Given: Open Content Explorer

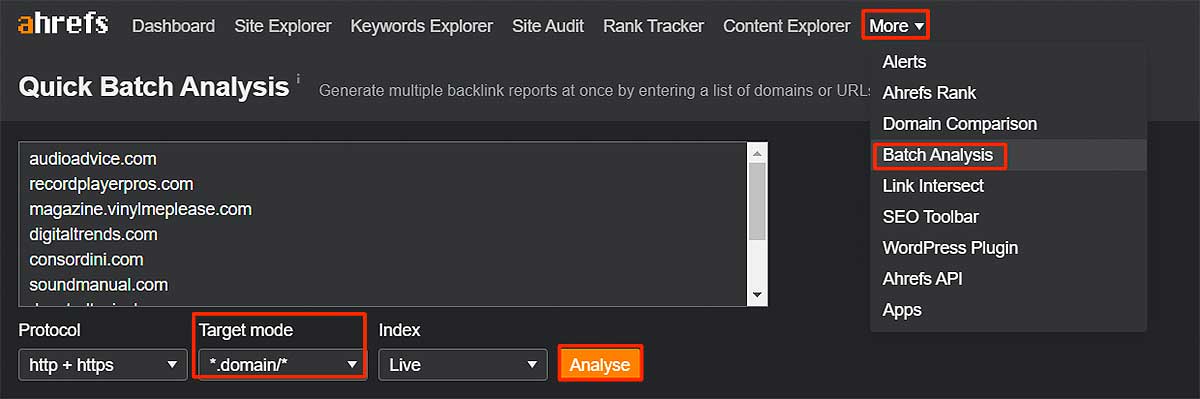Looking at the screenshot, I should tap(786, 26).
